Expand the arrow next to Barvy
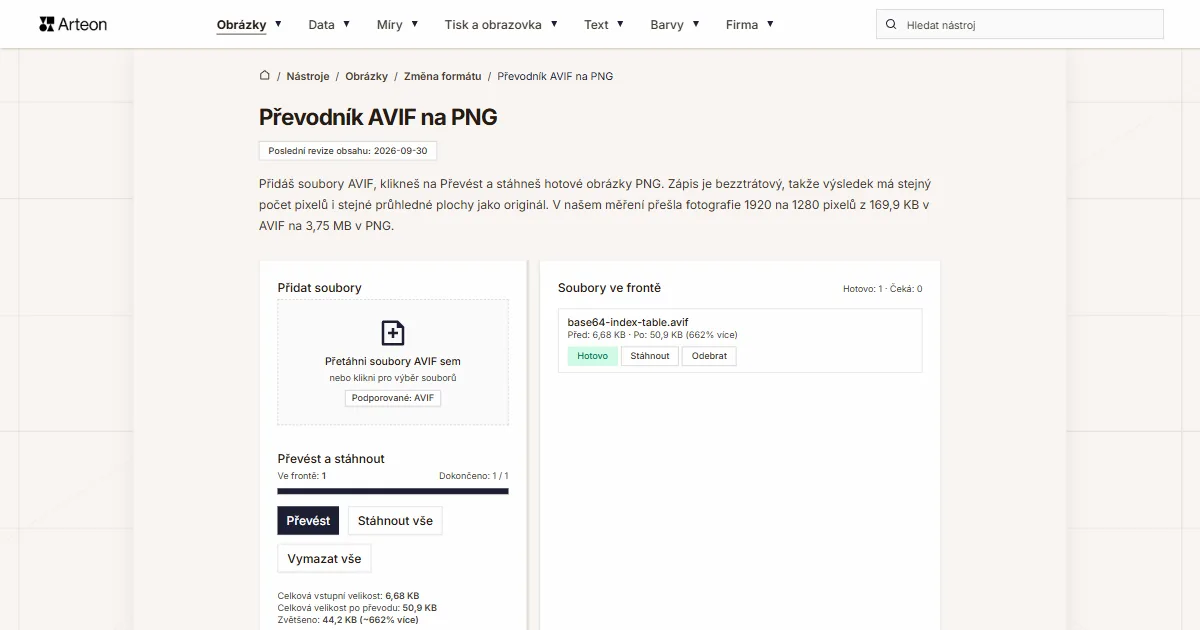Screen dimensions: 1200x630 (x=695, y=24)
